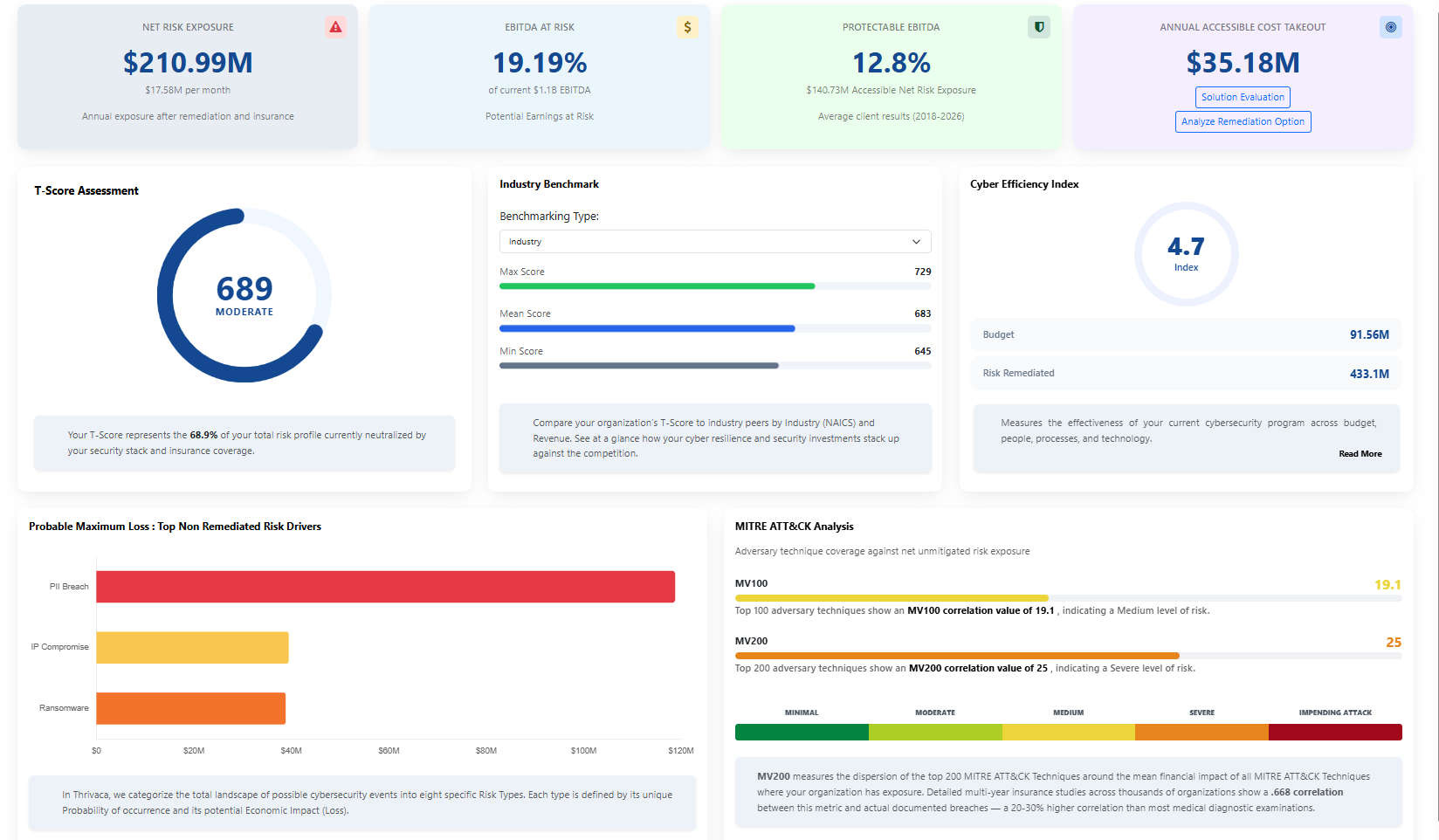Click the Cyber Efficiency Index 4.7 circle
This screenshot has height=840, width=1439.
(1186, 253)
